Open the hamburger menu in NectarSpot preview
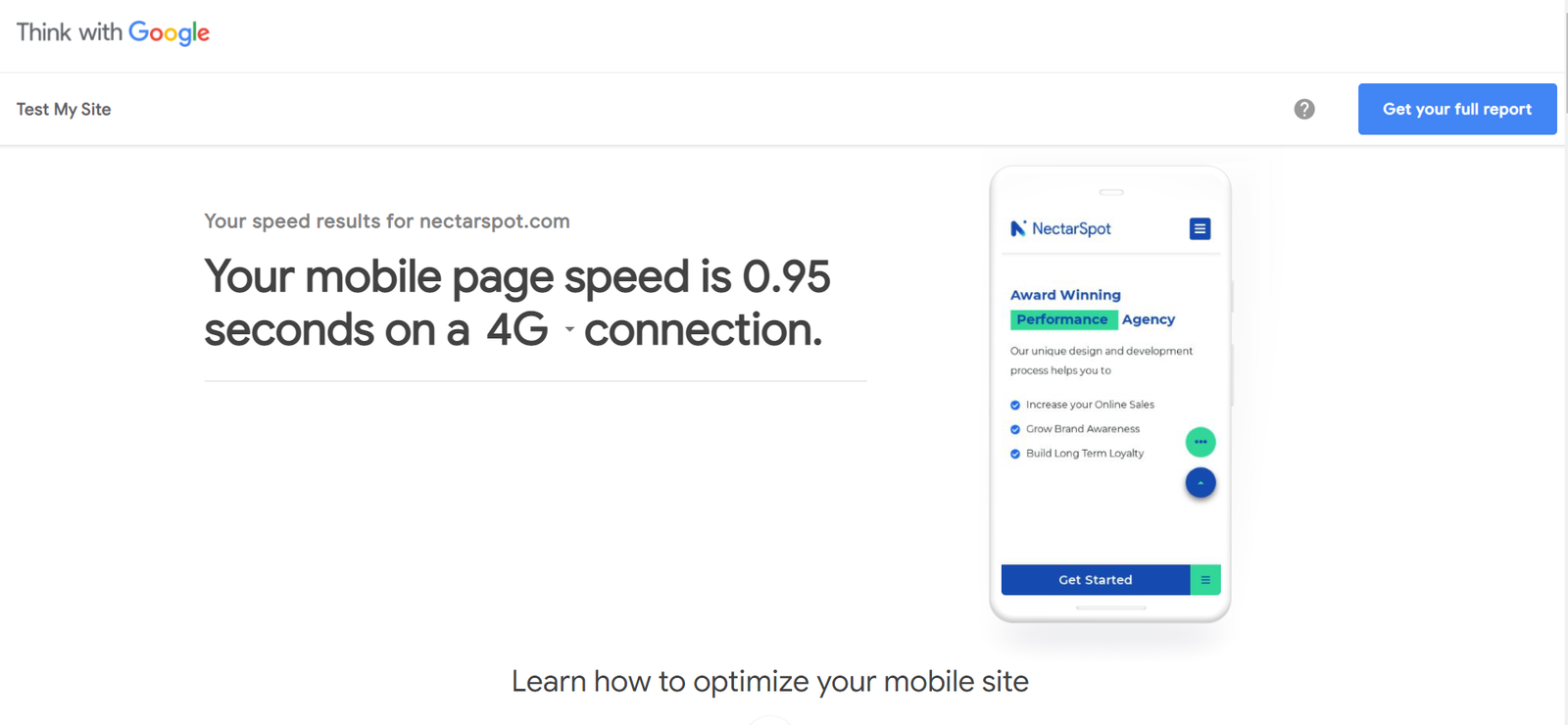This screenshot has height=725, width=1568. coord(1200,229)
